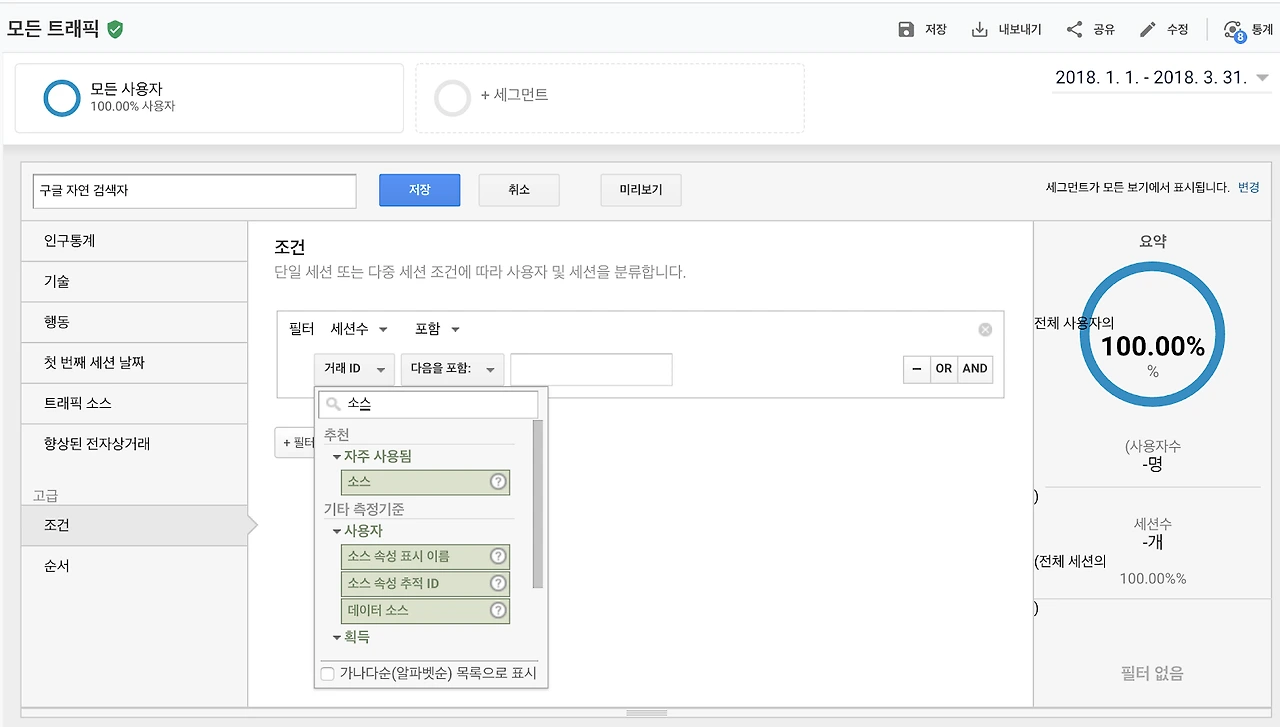Viewport: 1280px width, 727px height.
Task: Show help for 데이터 소스
Action: coord(497,610)
